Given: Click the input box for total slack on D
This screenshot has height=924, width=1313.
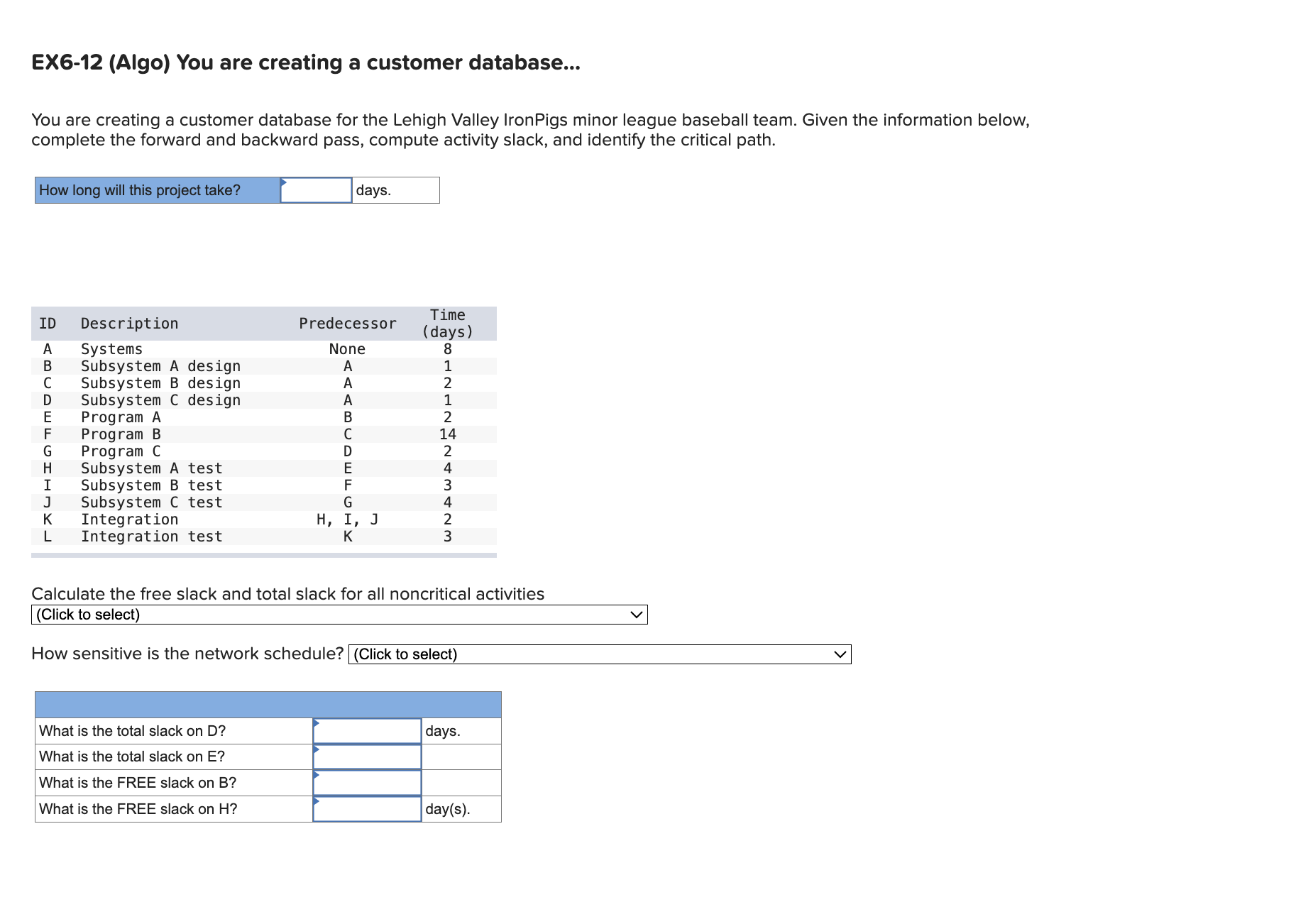Looking at the screenshot, I should tap(366, 730).
